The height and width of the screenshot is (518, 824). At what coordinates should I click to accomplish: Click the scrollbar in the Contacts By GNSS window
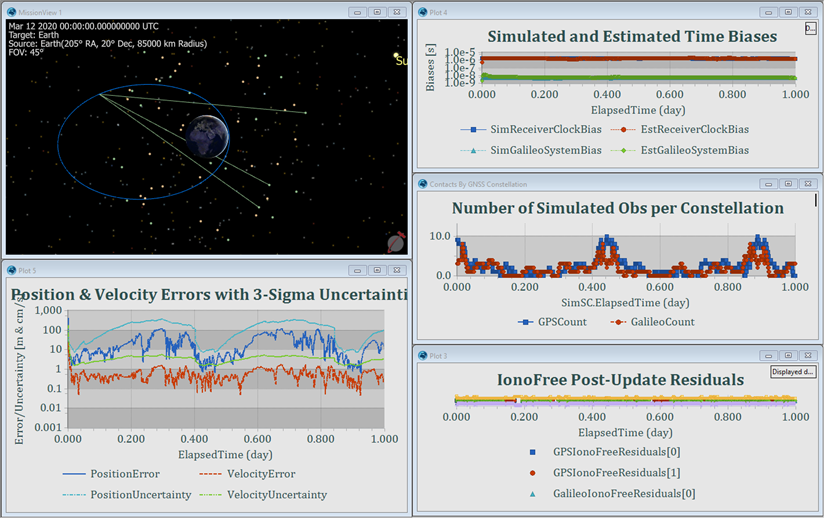point(816,200)
